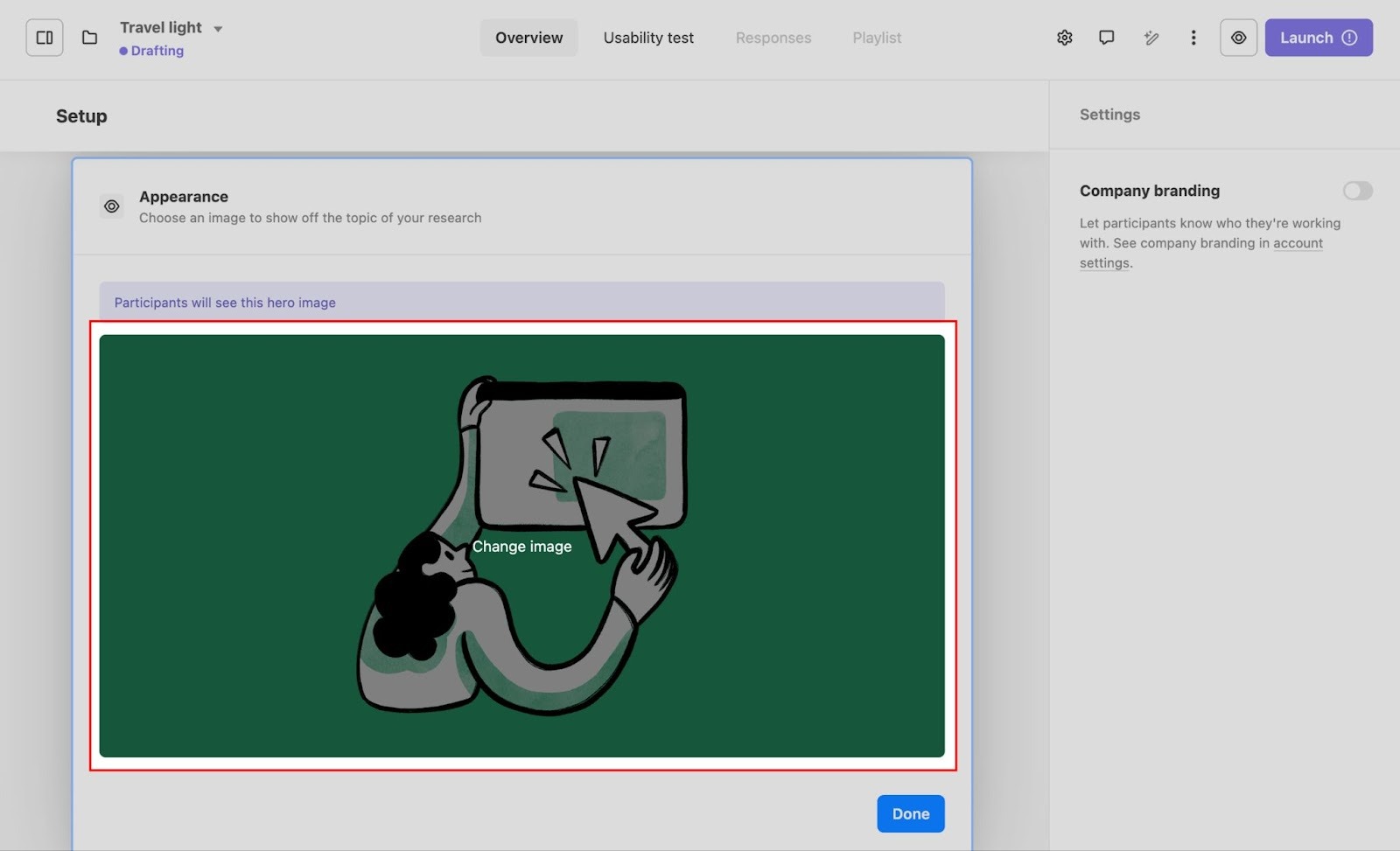Viewport: 1400px width, 851px height.
Task: Click the blue Done button
Action: coord(910,813)
